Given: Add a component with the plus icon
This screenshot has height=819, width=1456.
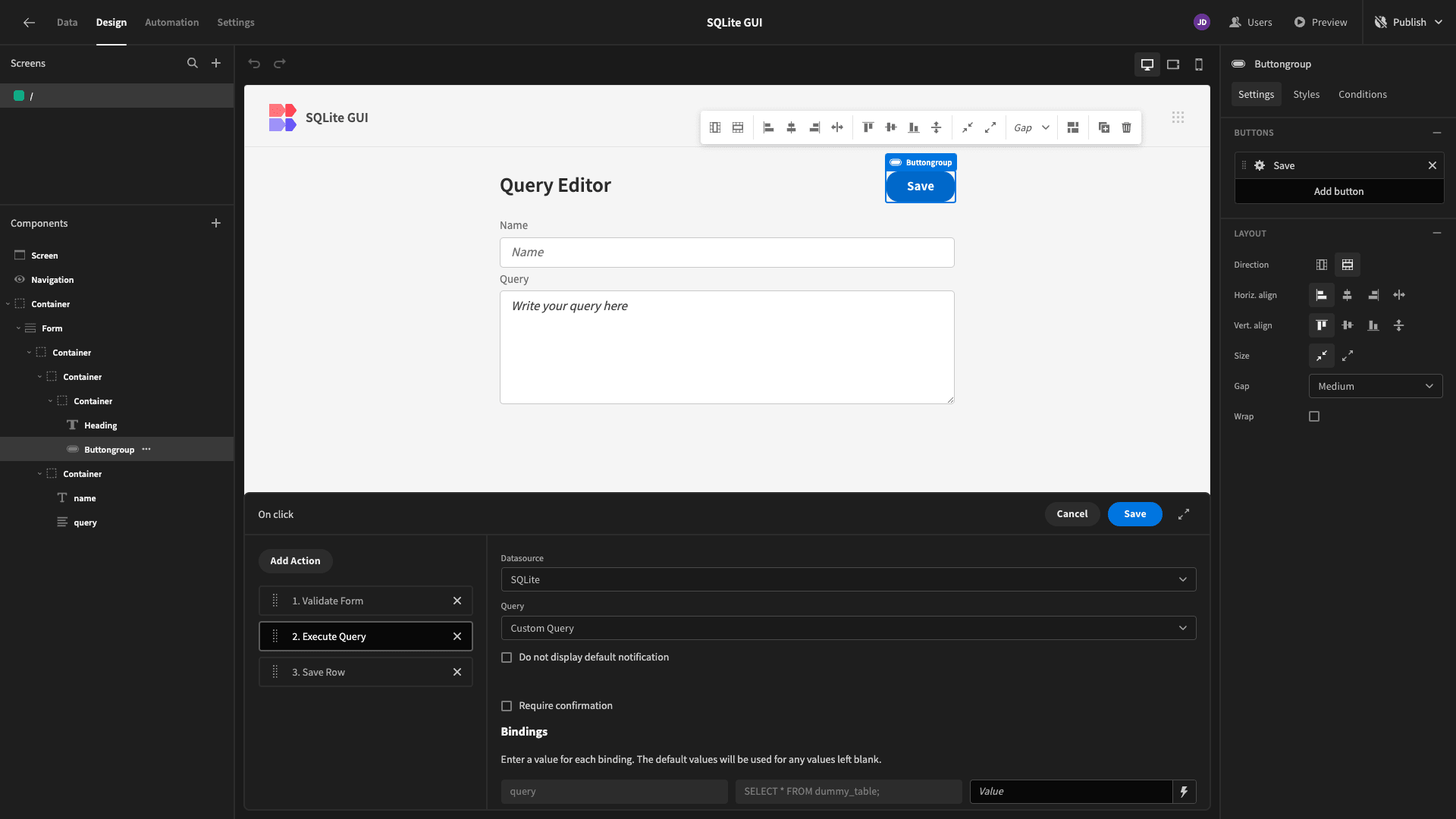Looking at the screenshot, I should (216, 223).
